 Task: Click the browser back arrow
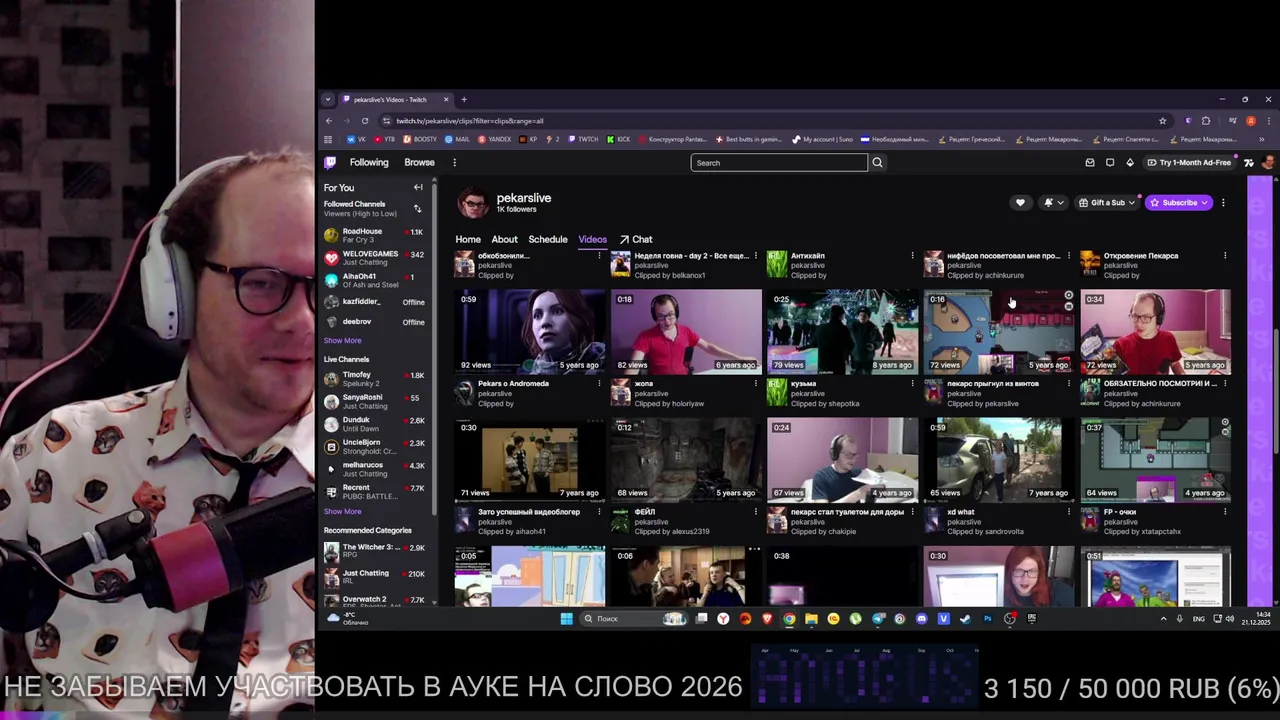[x=328, y=121]
